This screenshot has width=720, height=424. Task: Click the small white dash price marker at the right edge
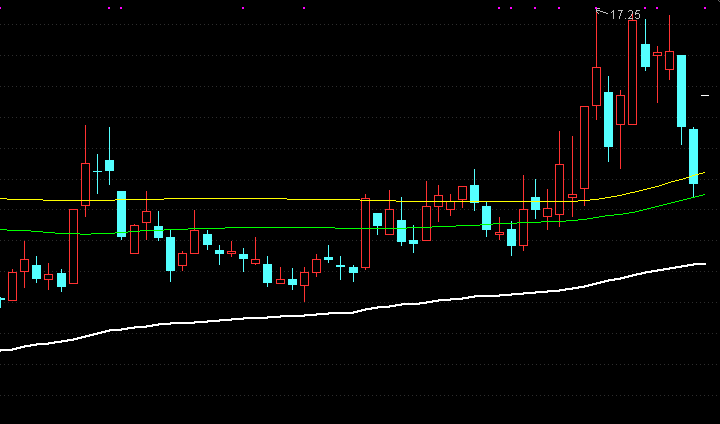coord(705,96)
